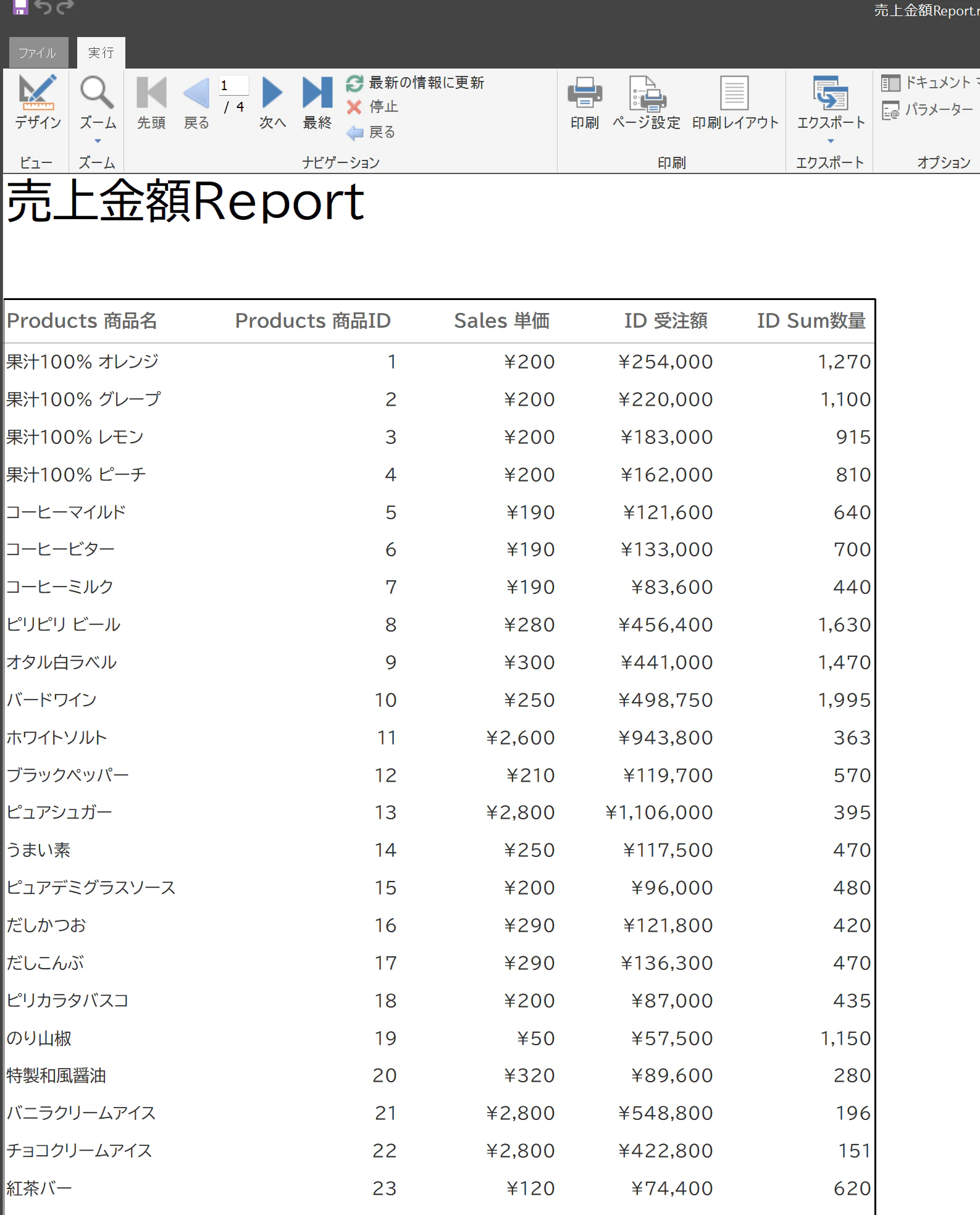Click the 果汁100% グレープ product name
This screenshot has height=1215, width=980.
[83, 399]
